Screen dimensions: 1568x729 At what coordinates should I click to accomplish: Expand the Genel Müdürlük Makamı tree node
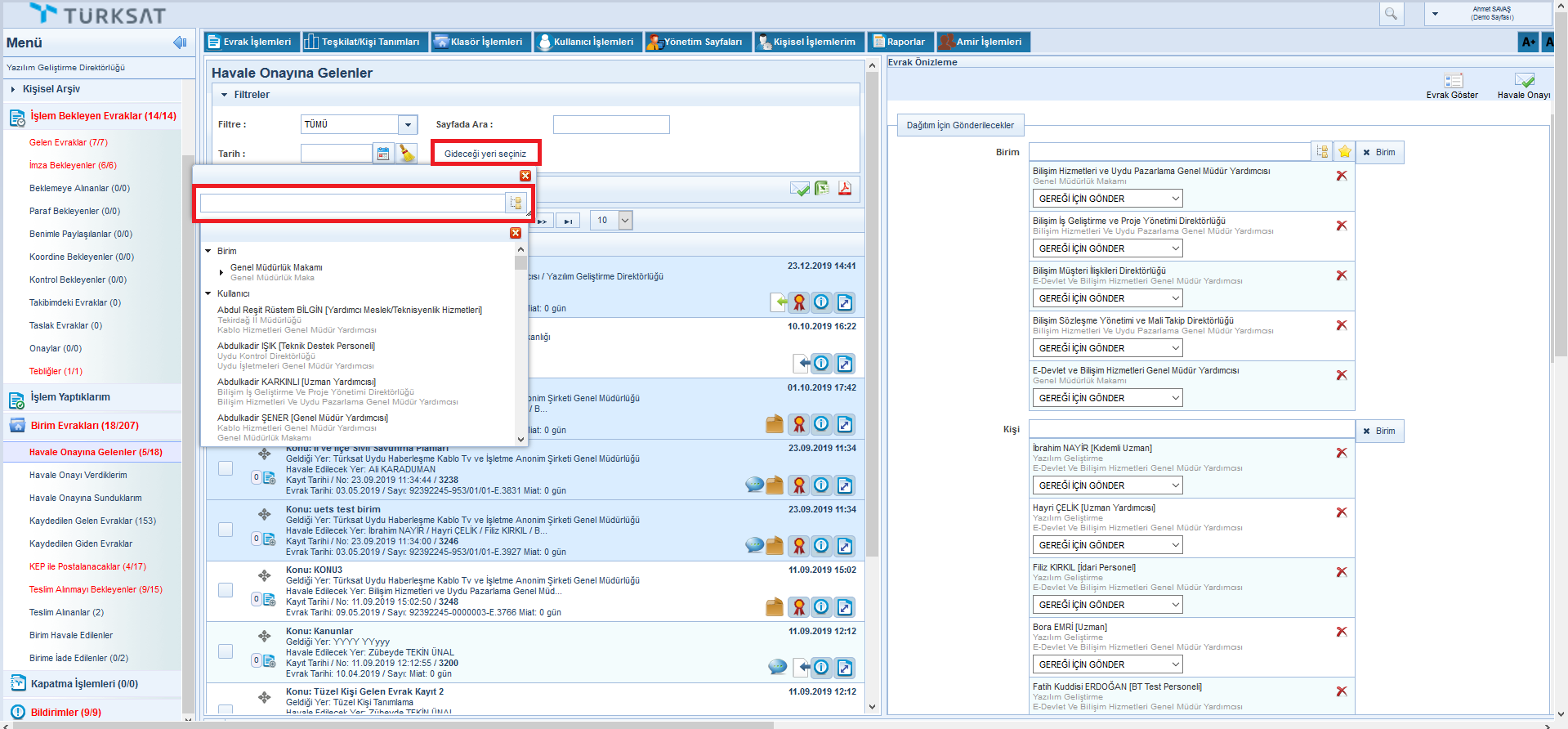221,272
